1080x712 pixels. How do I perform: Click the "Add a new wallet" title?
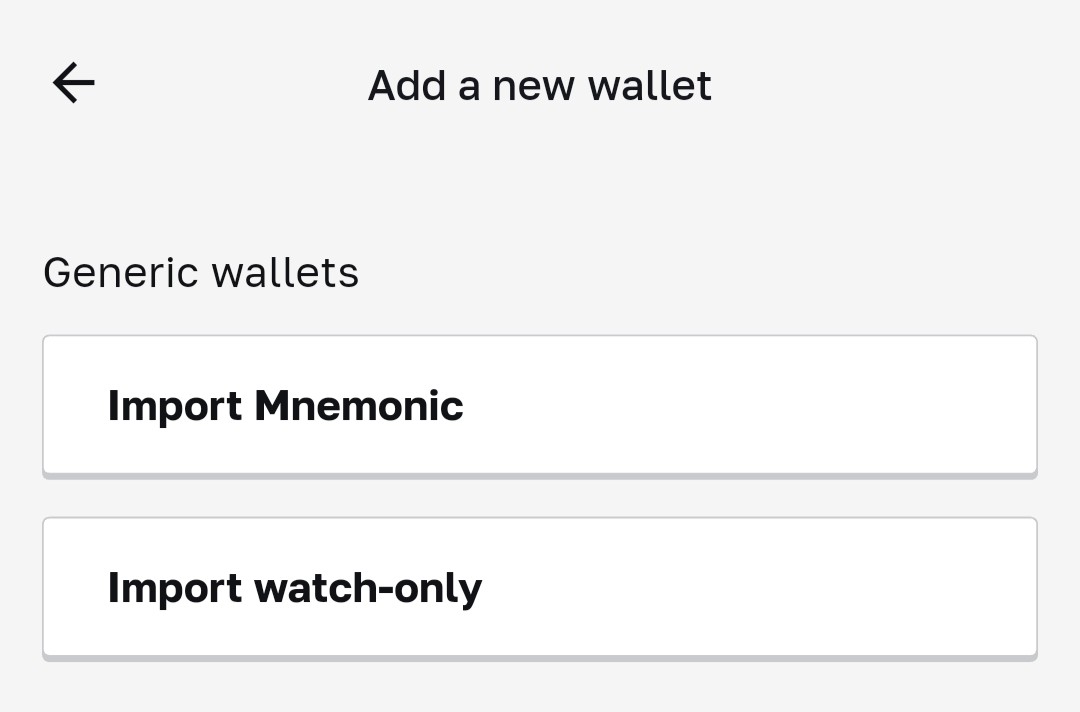539,85
